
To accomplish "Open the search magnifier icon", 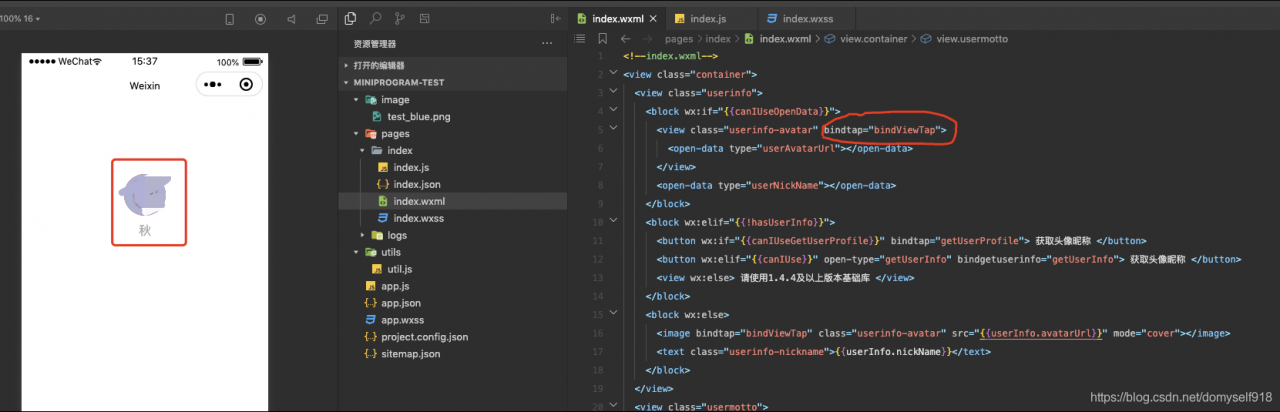I will click(x=375, y=19).
